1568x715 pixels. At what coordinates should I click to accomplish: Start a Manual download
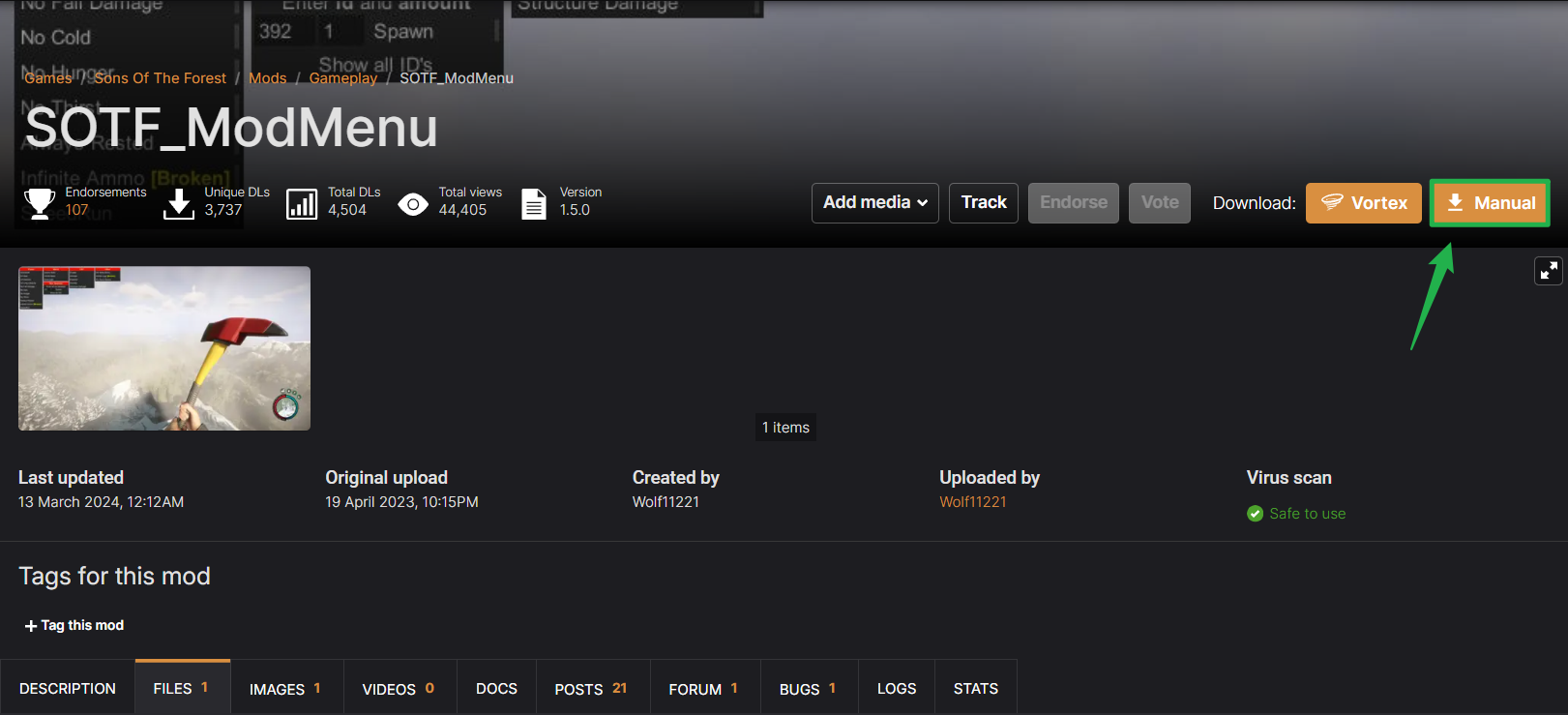pos(1490,203)
